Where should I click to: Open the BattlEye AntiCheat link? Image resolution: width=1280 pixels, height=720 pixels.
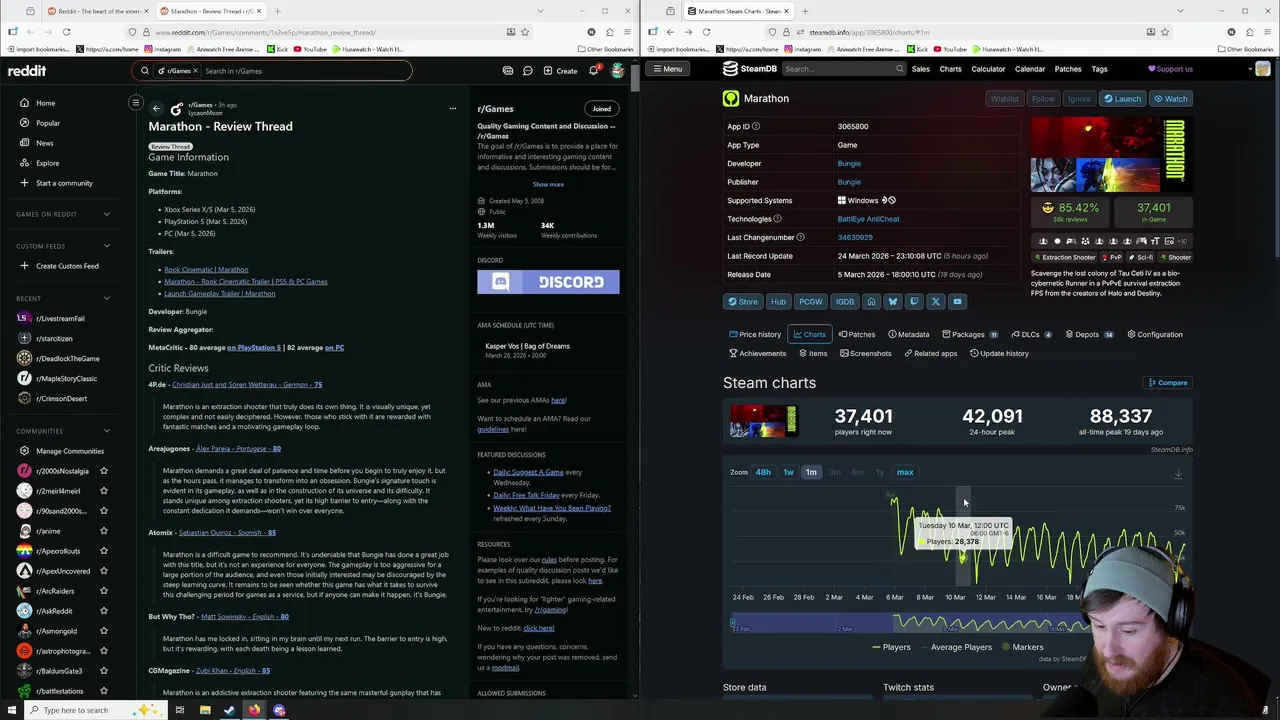(868, 219)
